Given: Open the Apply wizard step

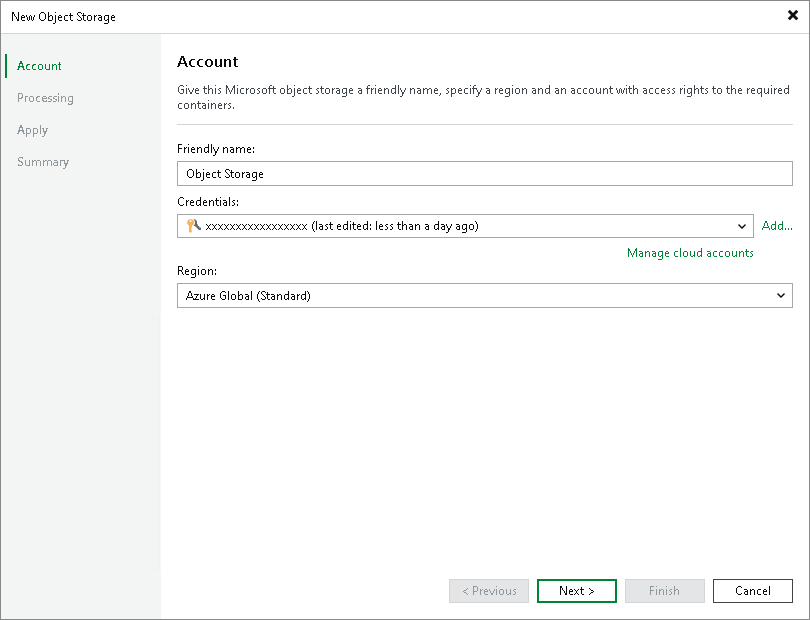Looking at the screenshot, I should (x=33, y=130).
